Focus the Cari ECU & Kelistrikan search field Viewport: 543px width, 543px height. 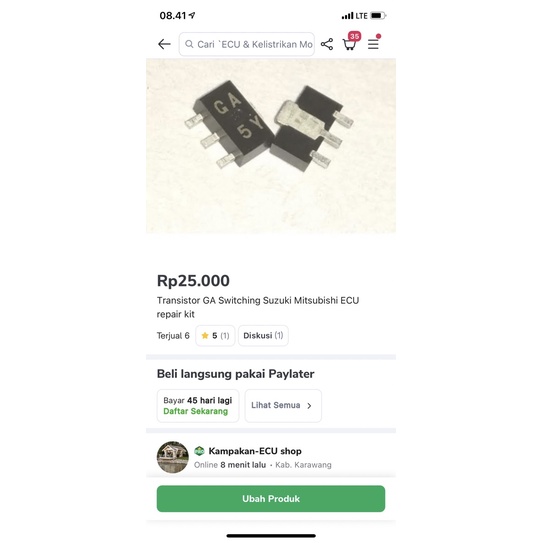[247, 44]
